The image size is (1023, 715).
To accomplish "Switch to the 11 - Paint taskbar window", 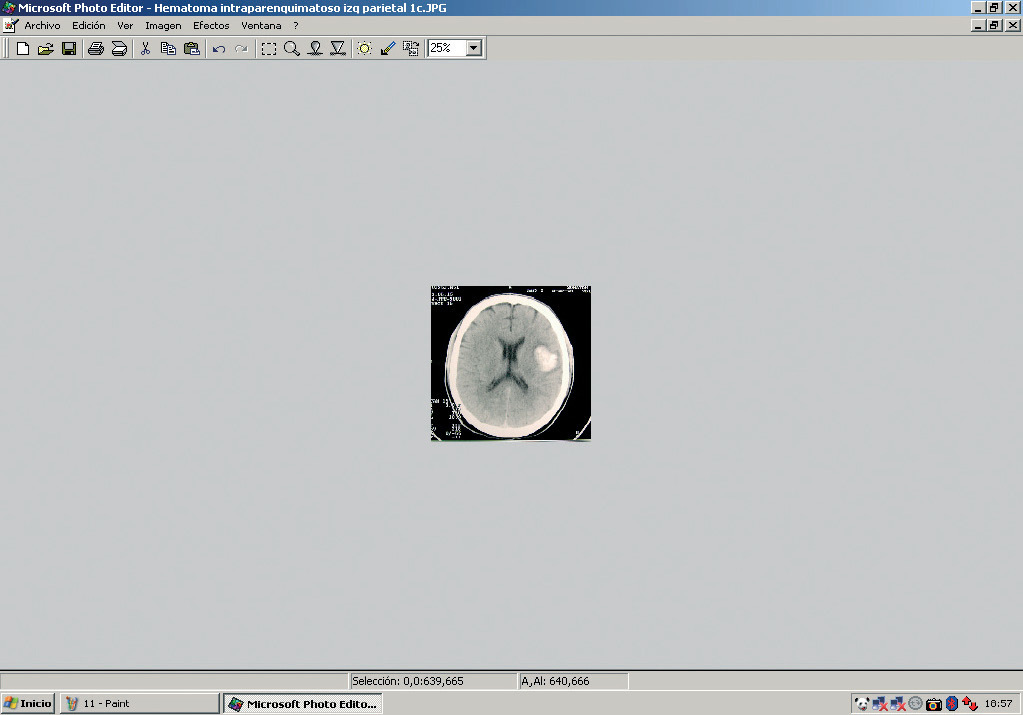I will point(139,703).
